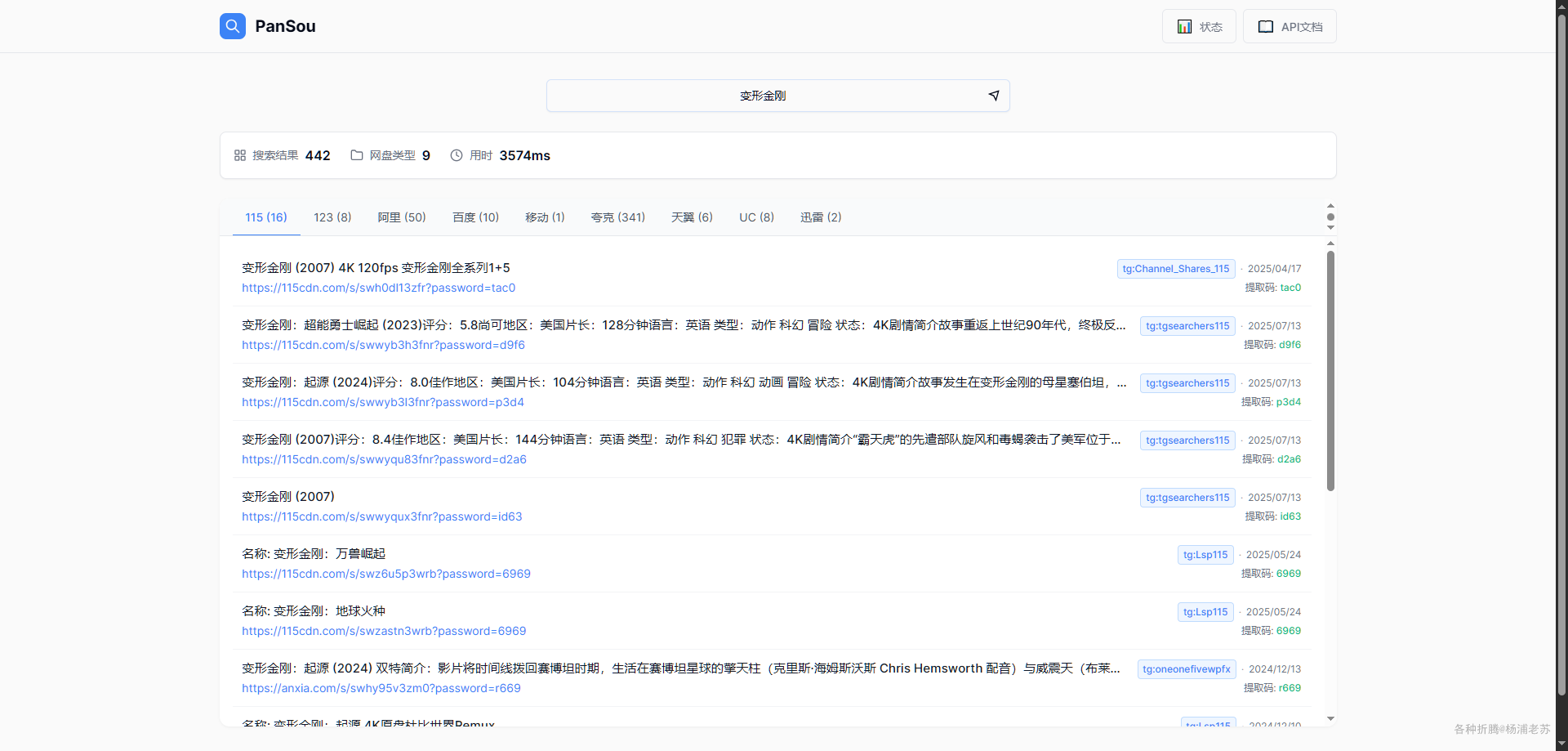This screenshot has height=751, width=1568.
Task: Open the API文档 button
Action: coord(1290,26)
